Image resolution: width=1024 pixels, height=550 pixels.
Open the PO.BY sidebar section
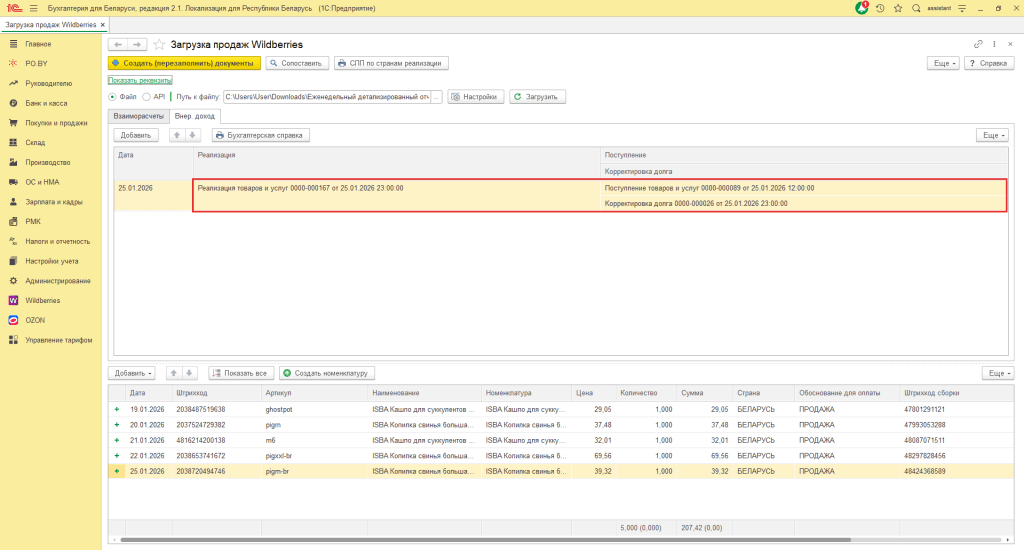pos(36,63)
